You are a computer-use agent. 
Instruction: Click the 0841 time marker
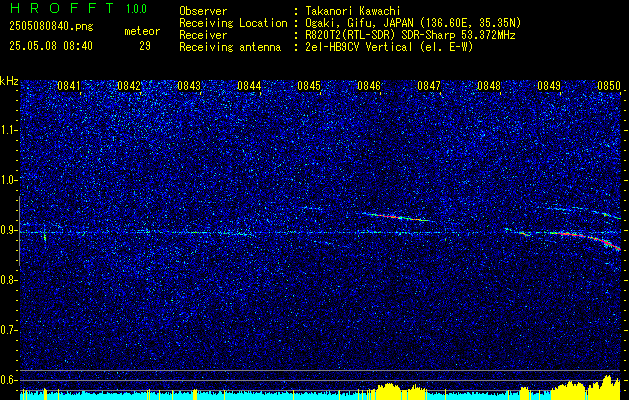click(69, 86)
